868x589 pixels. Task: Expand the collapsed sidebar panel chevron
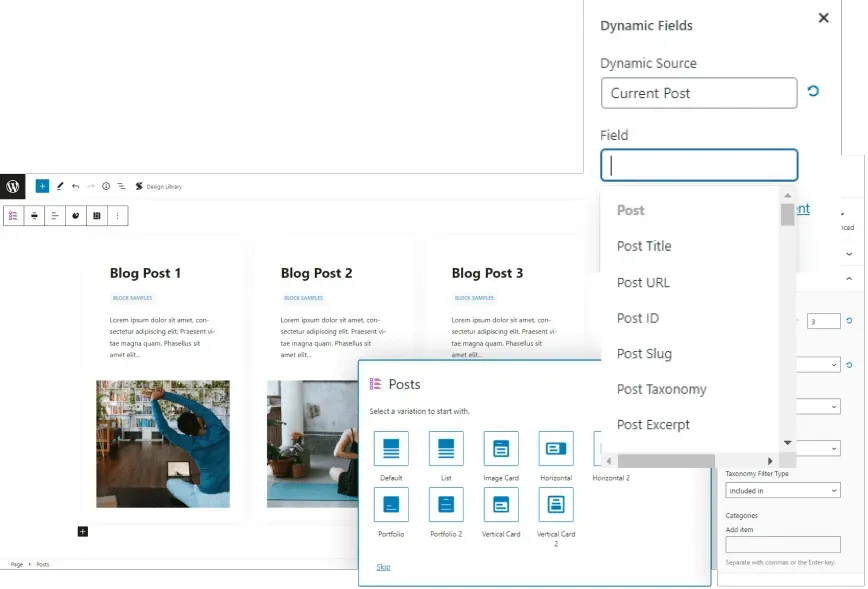849,254
